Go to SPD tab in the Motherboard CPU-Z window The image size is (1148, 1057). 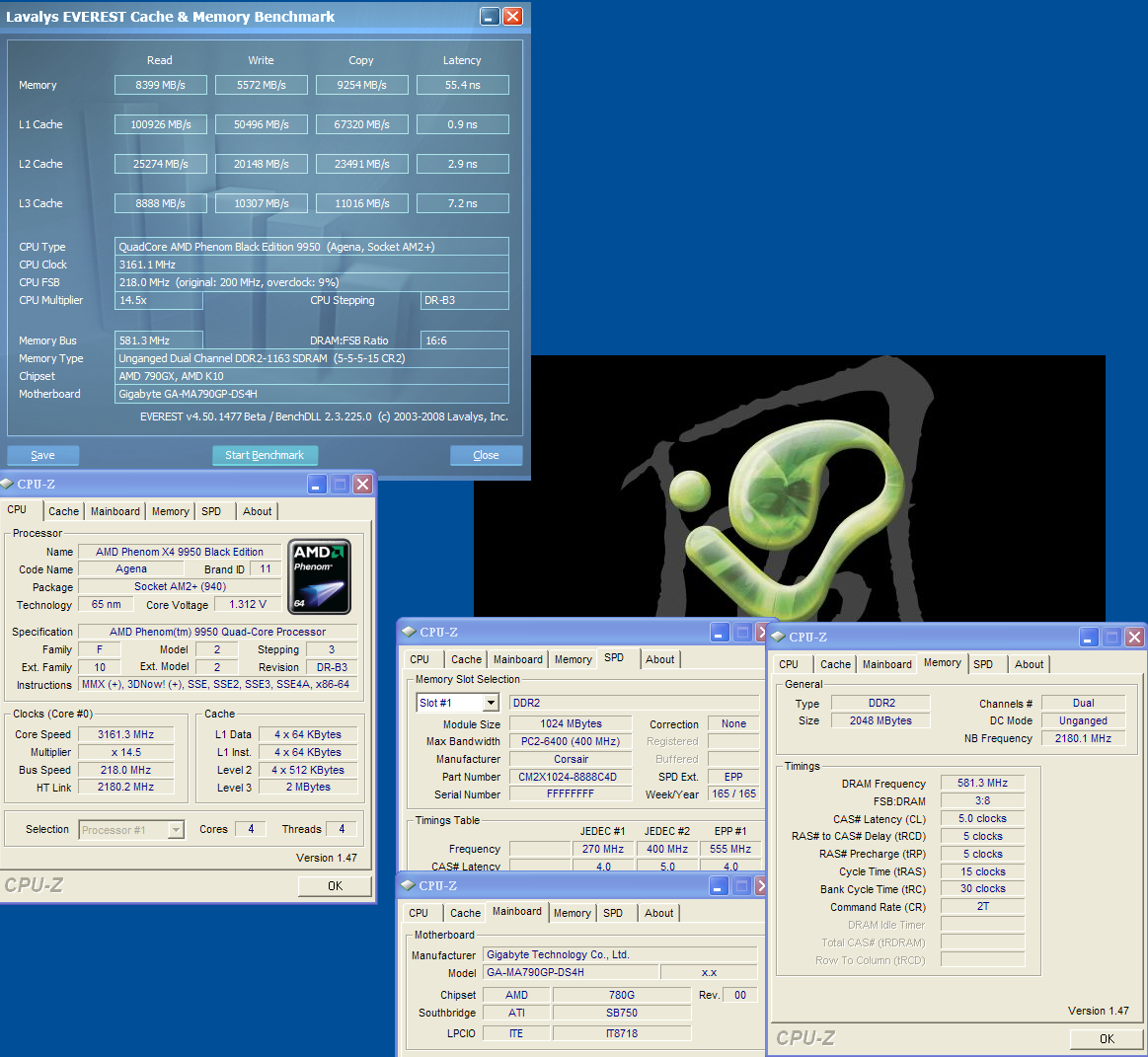click(613, 913)
